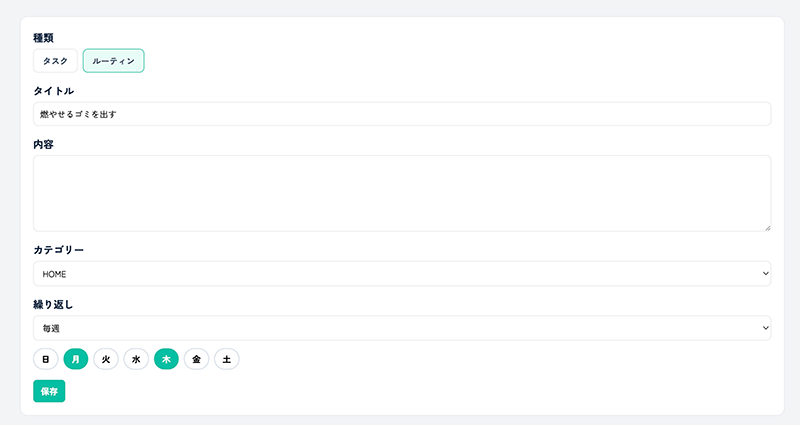
Task: Toggle Wednesday (水) day button
Action: pyautogui.click(x=136, y=359)
